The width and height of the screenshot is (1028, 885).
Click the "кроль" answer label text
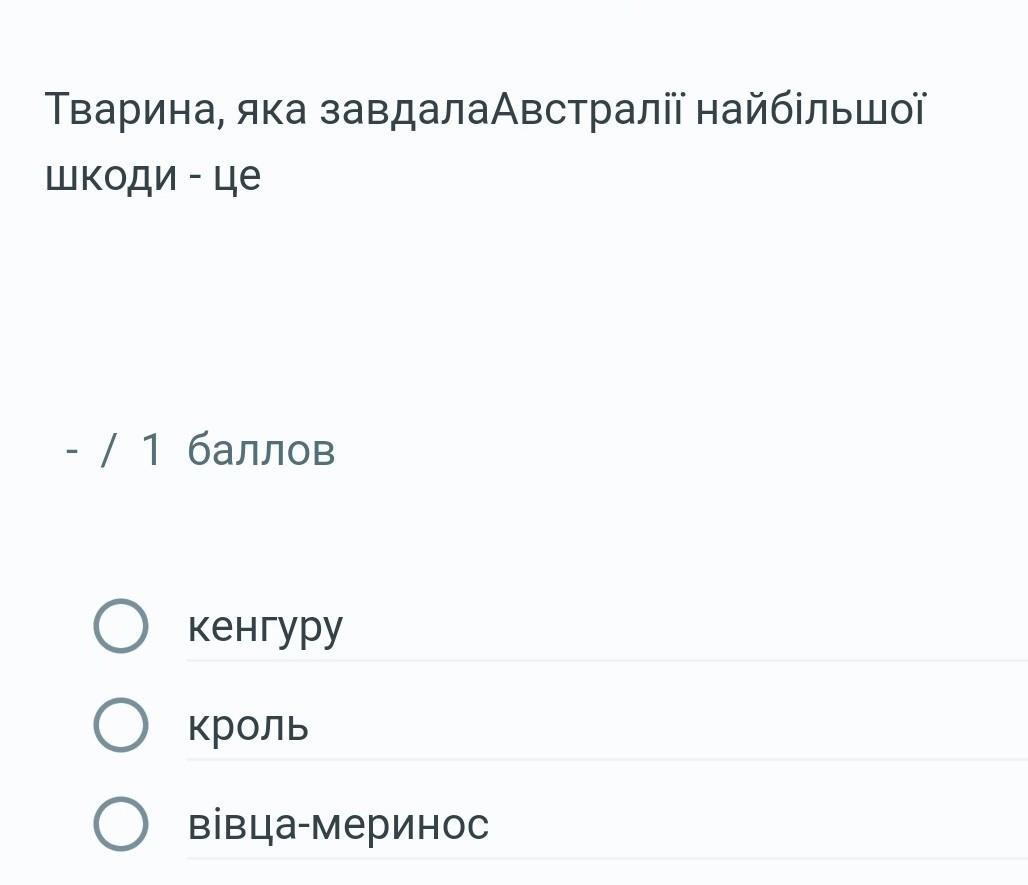point(248,726)
